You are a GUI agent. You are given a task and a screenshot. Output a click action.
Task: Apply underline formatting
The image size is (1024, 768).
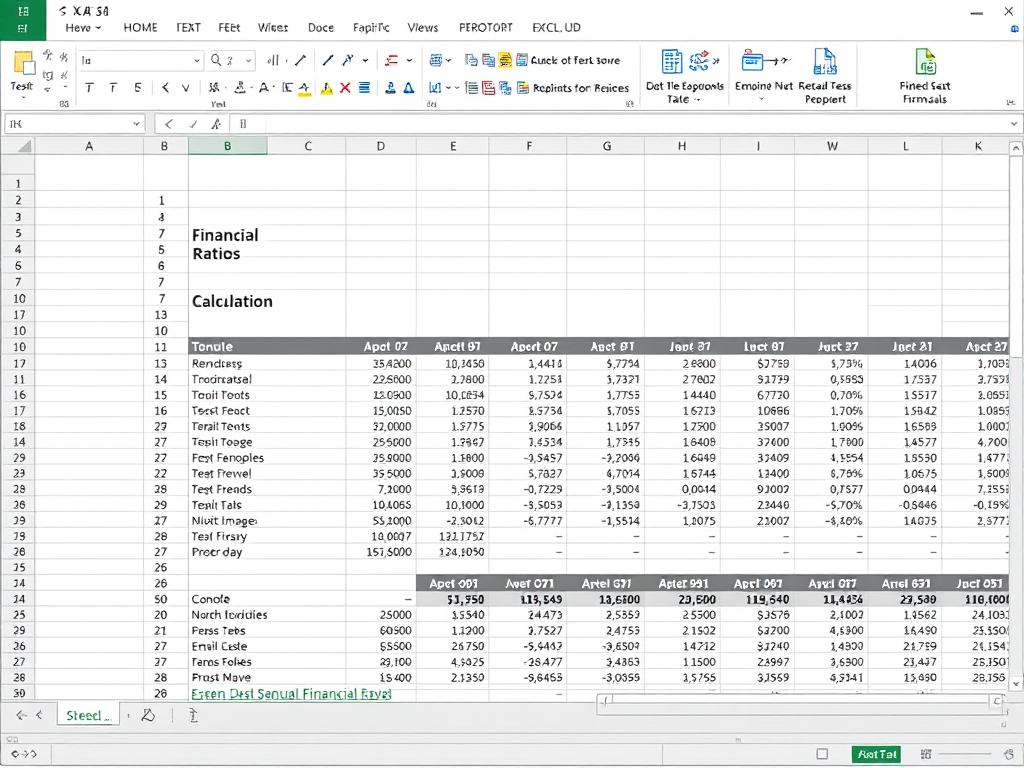click(x=138, y=87)
